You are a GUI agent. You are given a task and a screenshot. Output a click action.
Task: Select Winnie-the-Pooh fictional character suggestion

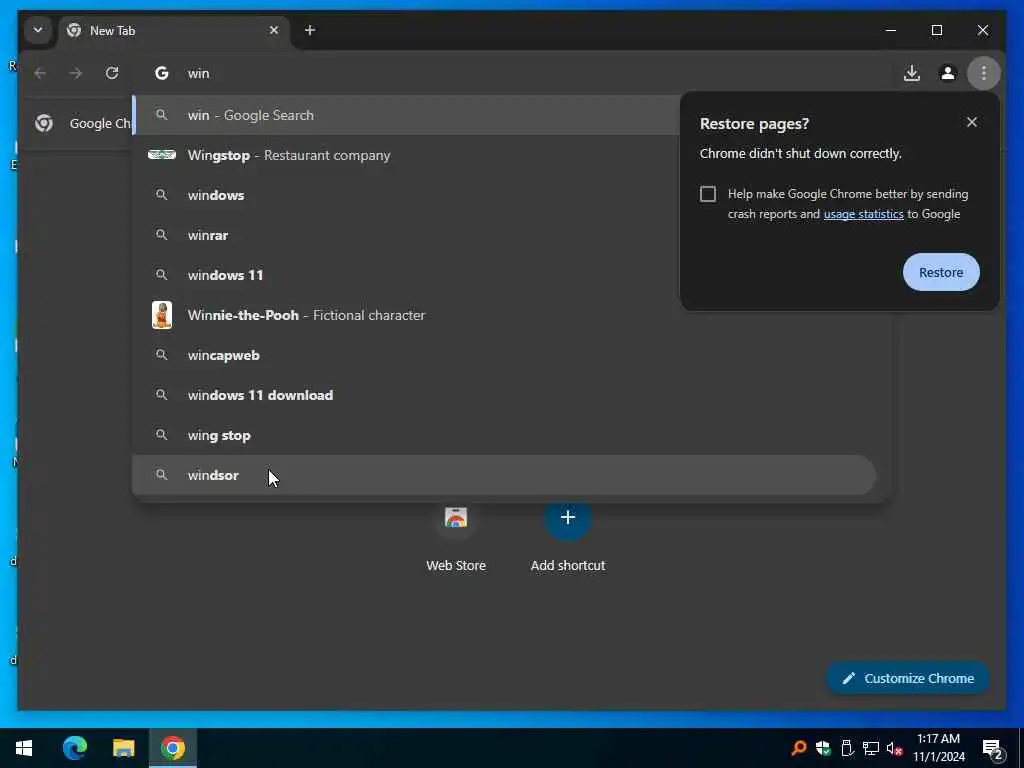coord(503,315)
